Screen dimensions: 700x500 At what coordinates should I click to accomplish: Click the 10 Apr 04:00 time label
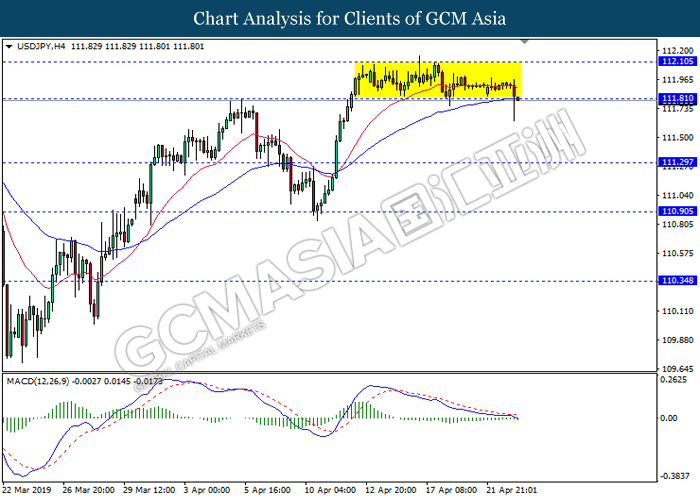click(330, 490)
